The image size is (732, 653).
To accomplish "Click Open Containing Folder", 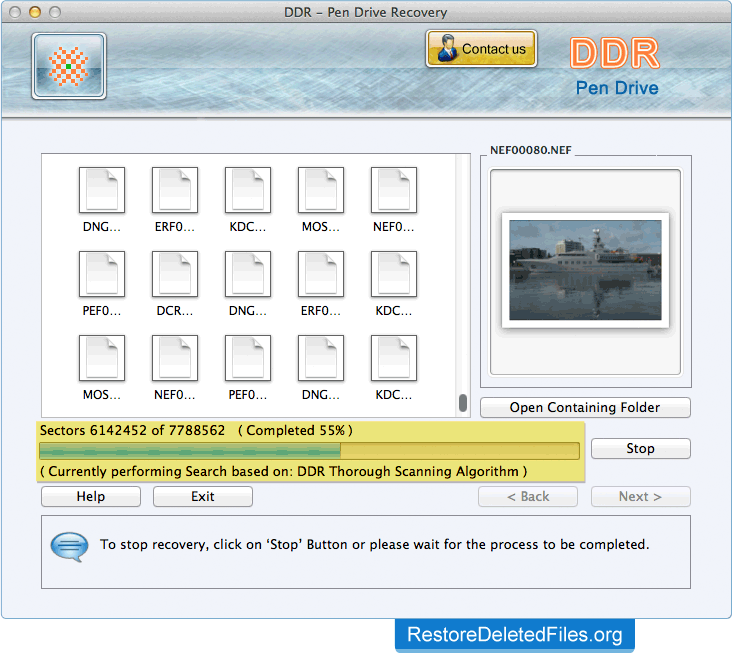I will (585, 407).
